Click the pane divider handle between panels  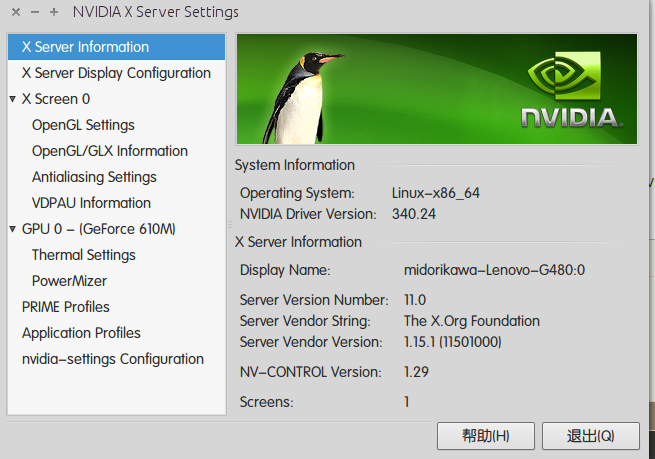tap(230, 225)
